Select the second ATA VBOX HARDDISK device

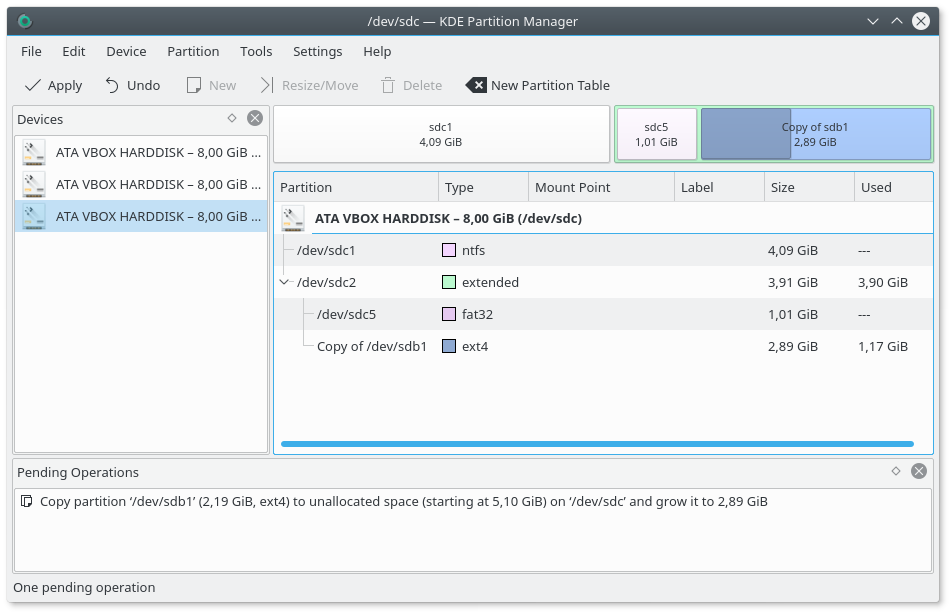[140, 185]
